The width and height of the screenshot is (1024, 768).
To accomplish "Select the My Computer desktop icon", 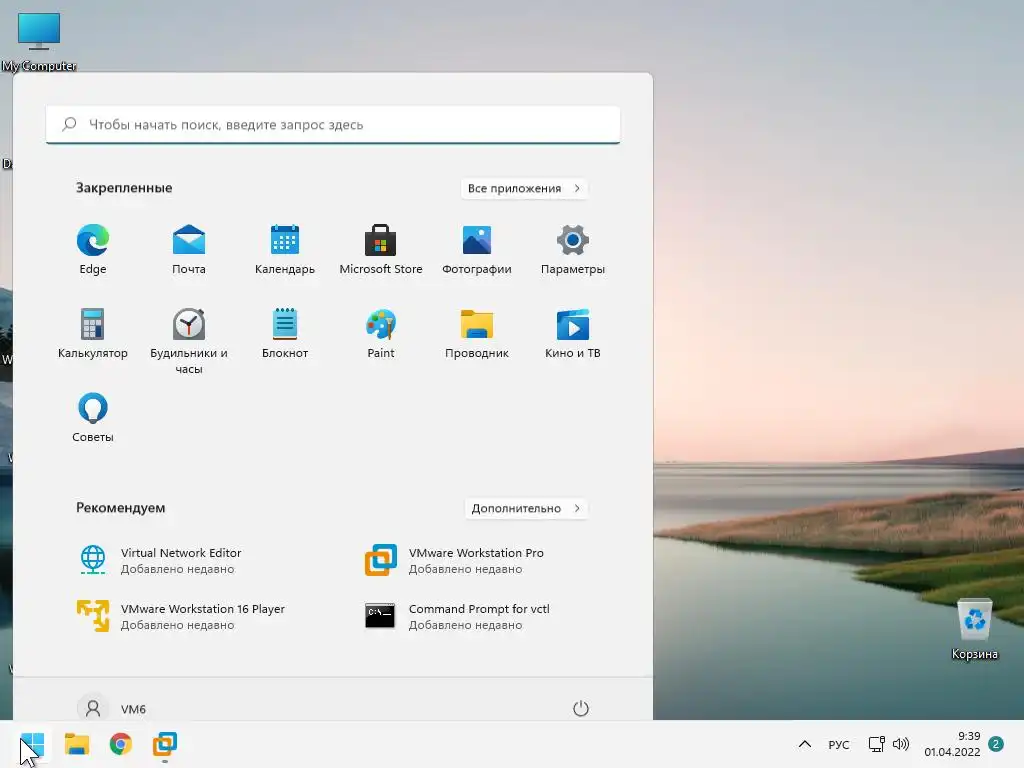I will (x=39, y=42).
